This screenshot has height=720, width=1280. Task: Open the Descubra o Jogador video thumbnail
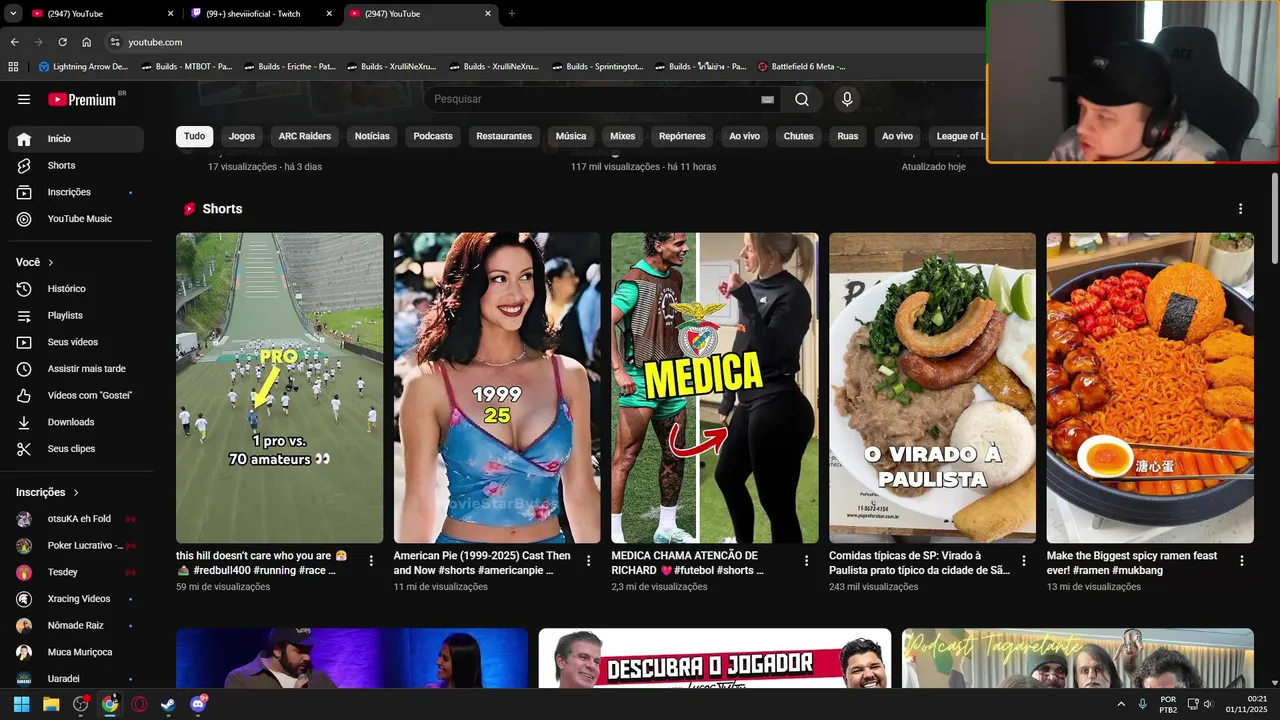pyautogui.click(x=714, y=658)
